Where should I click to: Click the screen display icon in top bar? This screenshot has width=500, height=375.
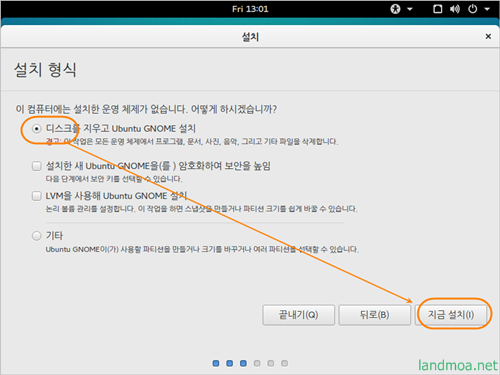[438, 9]
